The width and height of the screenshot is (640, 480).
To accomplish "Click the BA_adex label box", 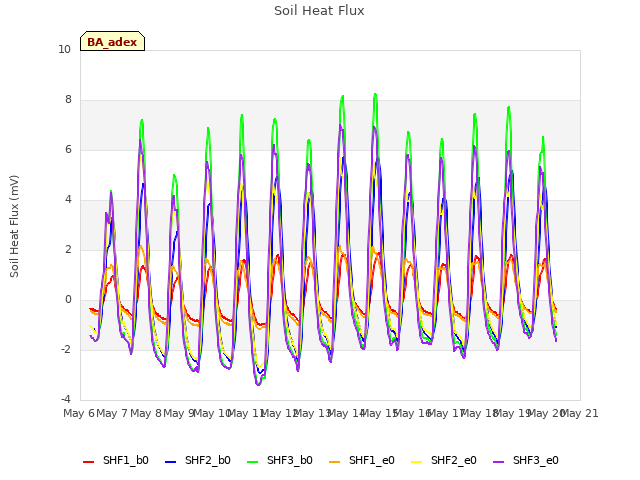I will [112, 41].
